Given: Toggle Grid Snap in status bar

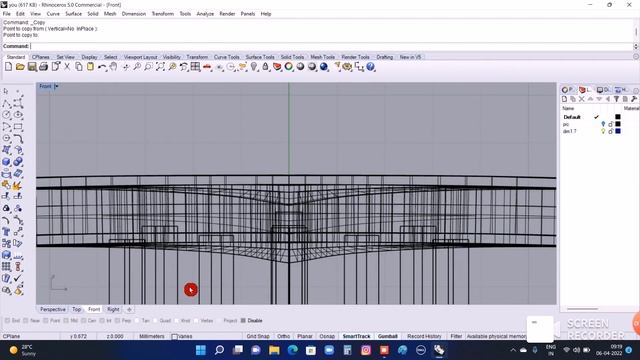Looking at the screenshot, I should 258,336.
